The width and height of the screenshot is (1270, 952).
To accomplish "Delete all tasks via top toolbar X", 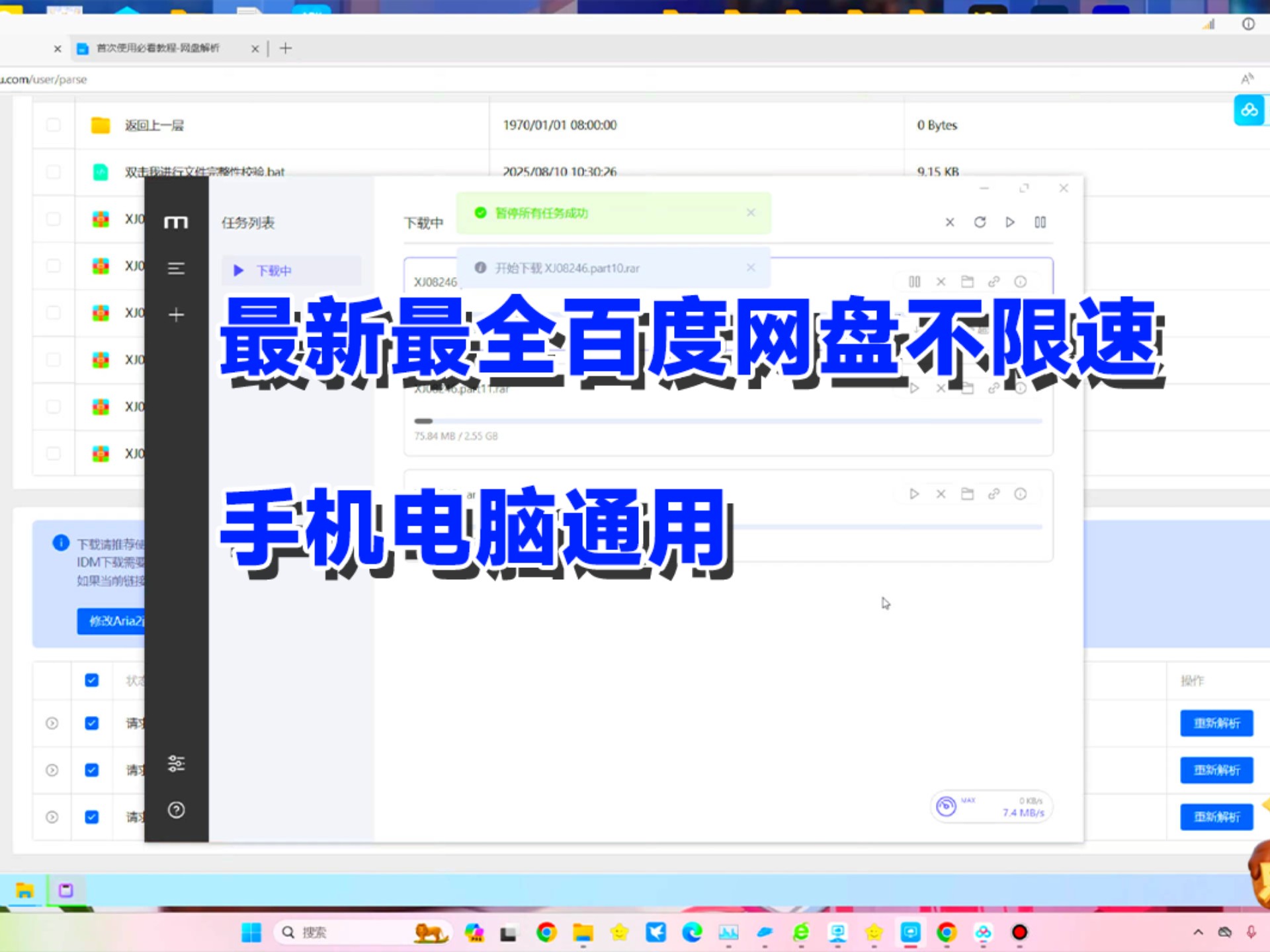I will [950, 222].
